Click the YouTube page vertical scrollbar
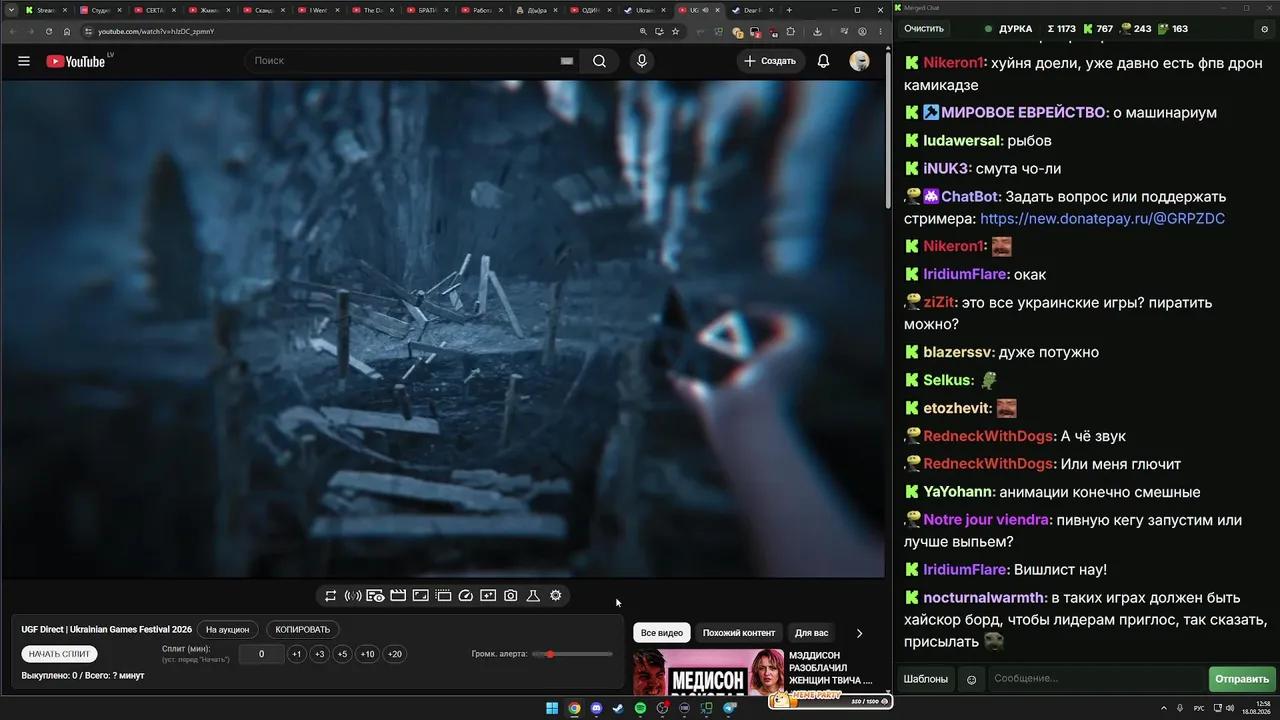 pyautogui.click(x=888, y=130)
